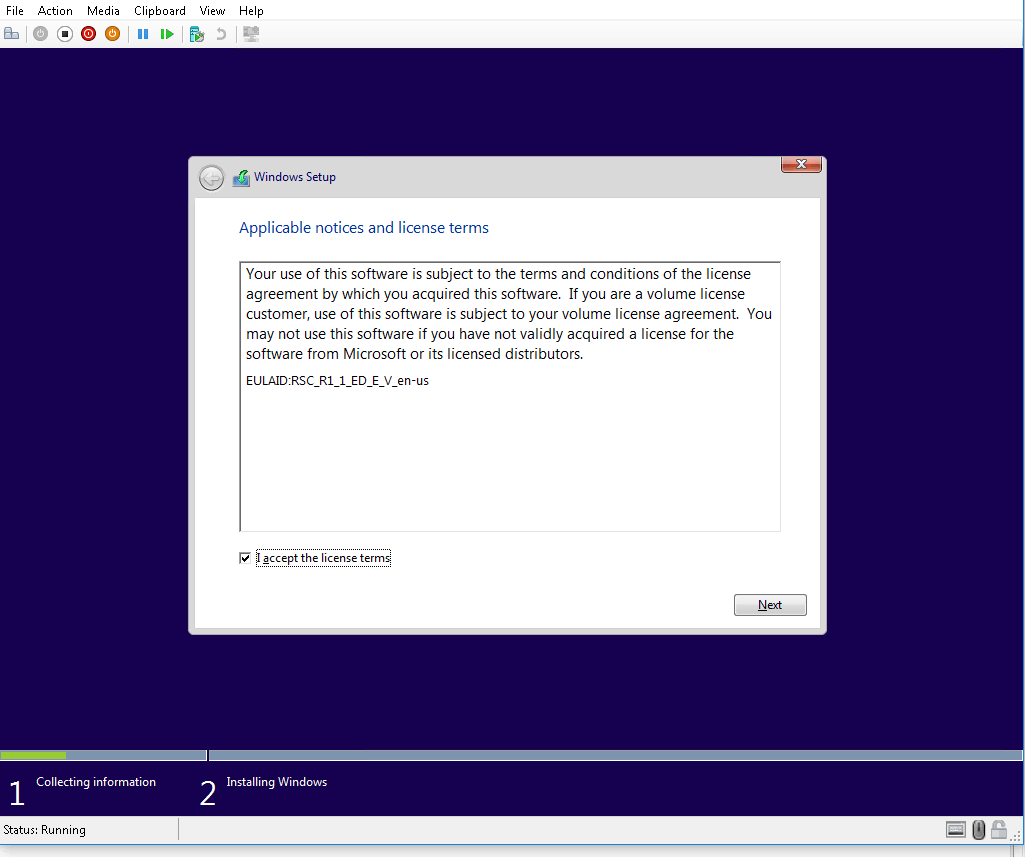The height and width of the screenshot is (857, 1025).
Task: Turn off the VM with the stop icon
Action: pos(65,34)
